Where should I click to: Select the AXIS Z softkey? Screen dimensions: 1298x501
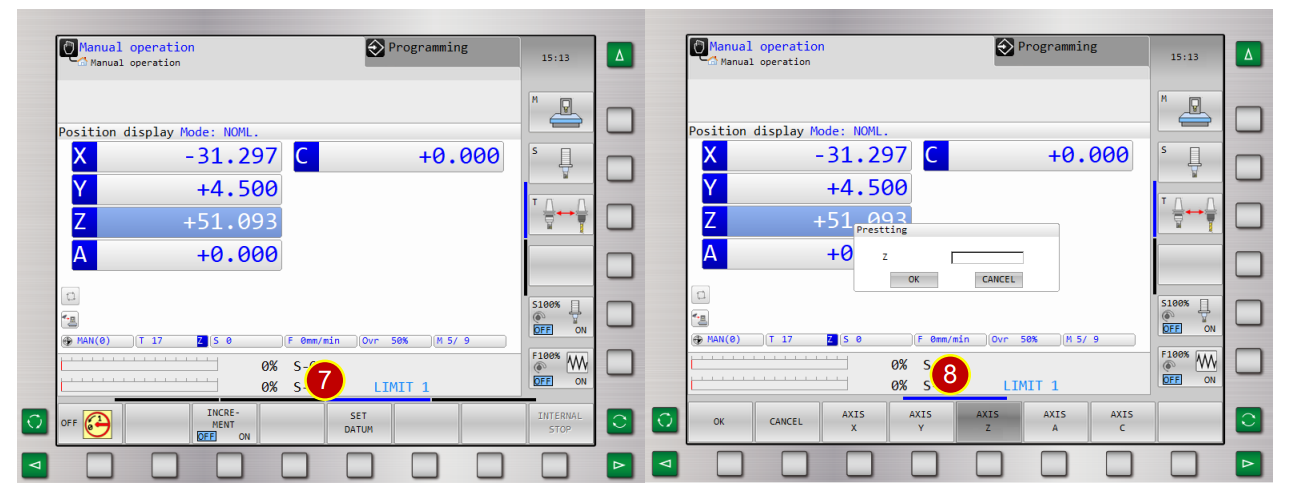point(987,422)
